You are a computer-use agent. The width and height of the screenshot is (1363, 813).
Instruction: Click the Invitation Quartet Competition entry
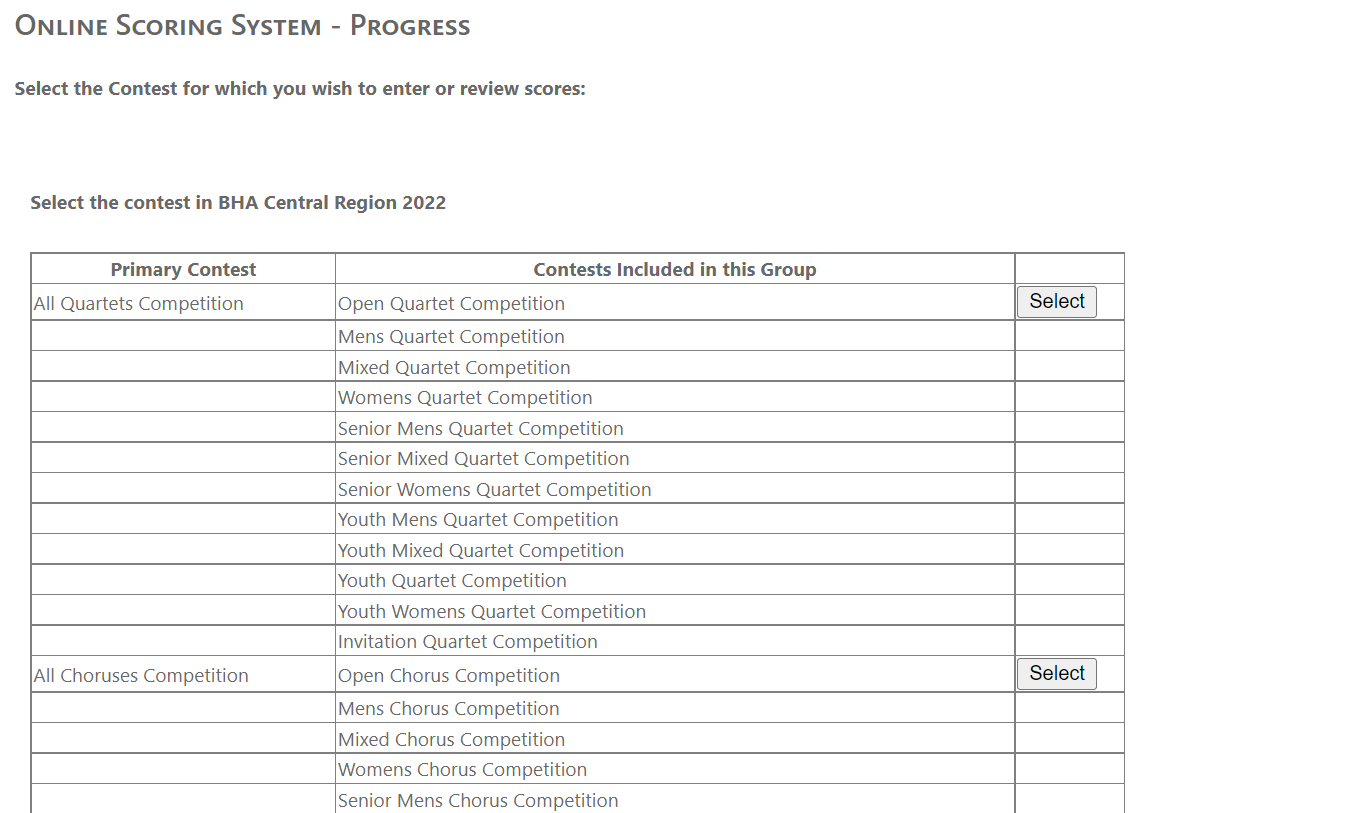pos(467,642)
